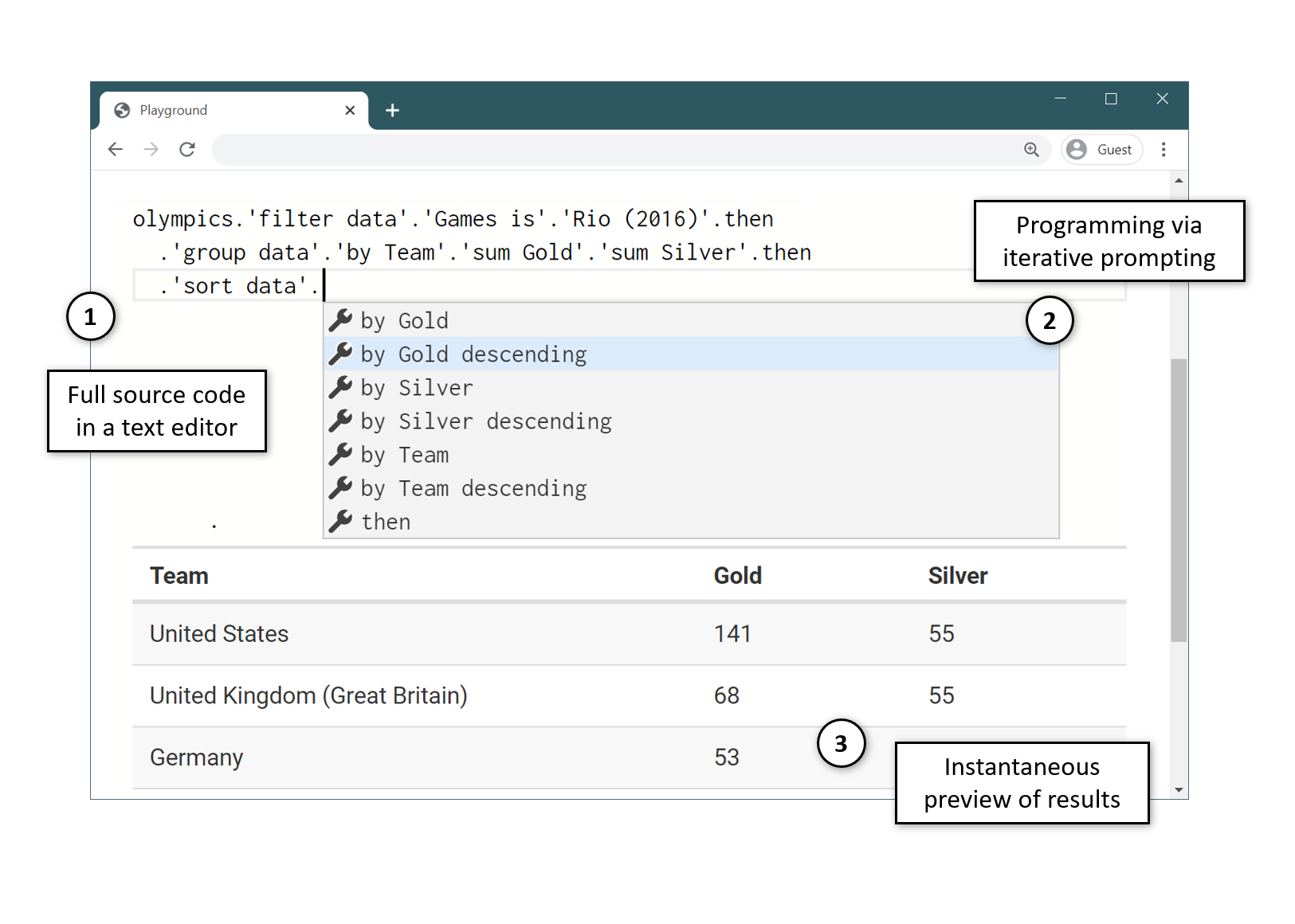Image resolution: width=1295 pixels, height=924 pixels.
Task: Open a new browser tab
Action: (392, 111)
